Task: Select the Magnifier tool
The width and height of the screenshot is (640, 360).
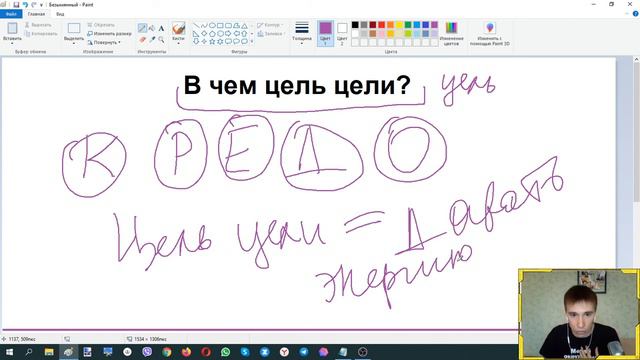Action: pyautogui.click(x=161, y=39)
